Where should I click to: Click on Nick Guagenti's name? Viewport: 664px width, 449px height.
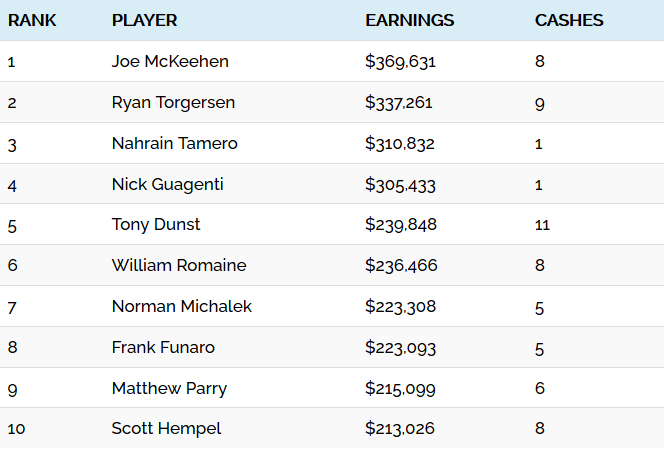(167, 185)
